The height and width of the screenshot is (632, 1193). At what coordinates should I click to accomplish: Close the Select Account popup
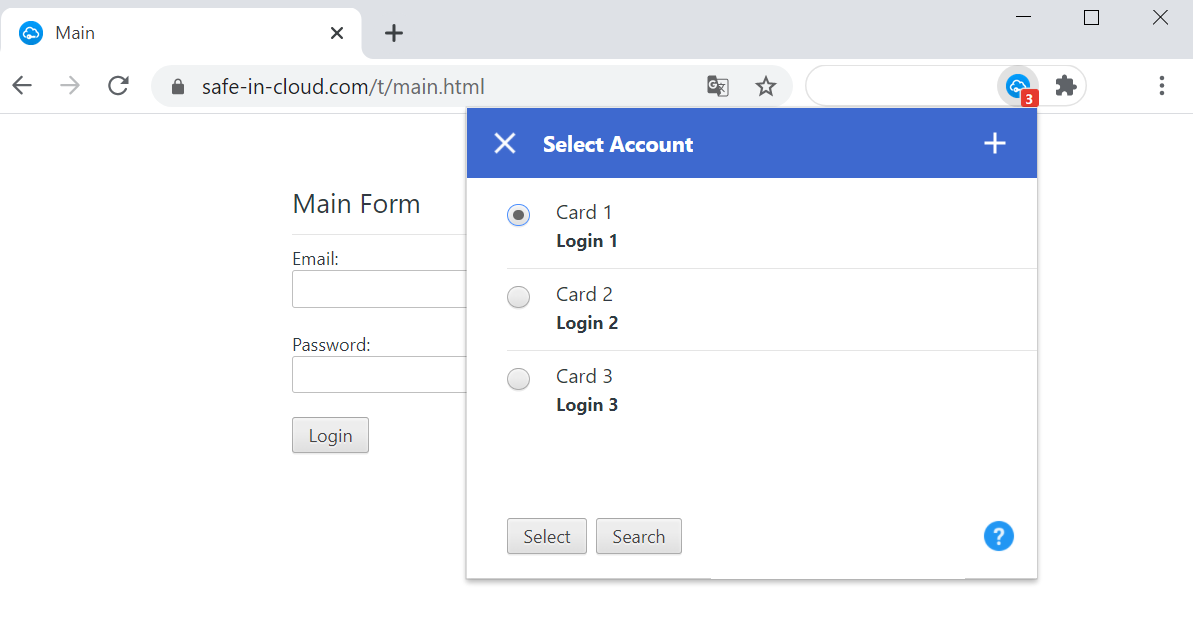[x=504, y=143]
